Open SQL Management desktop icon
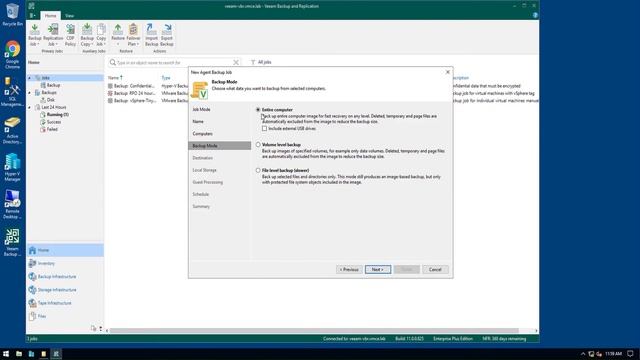This screenshot has width=640, height=360. [12, 92]
